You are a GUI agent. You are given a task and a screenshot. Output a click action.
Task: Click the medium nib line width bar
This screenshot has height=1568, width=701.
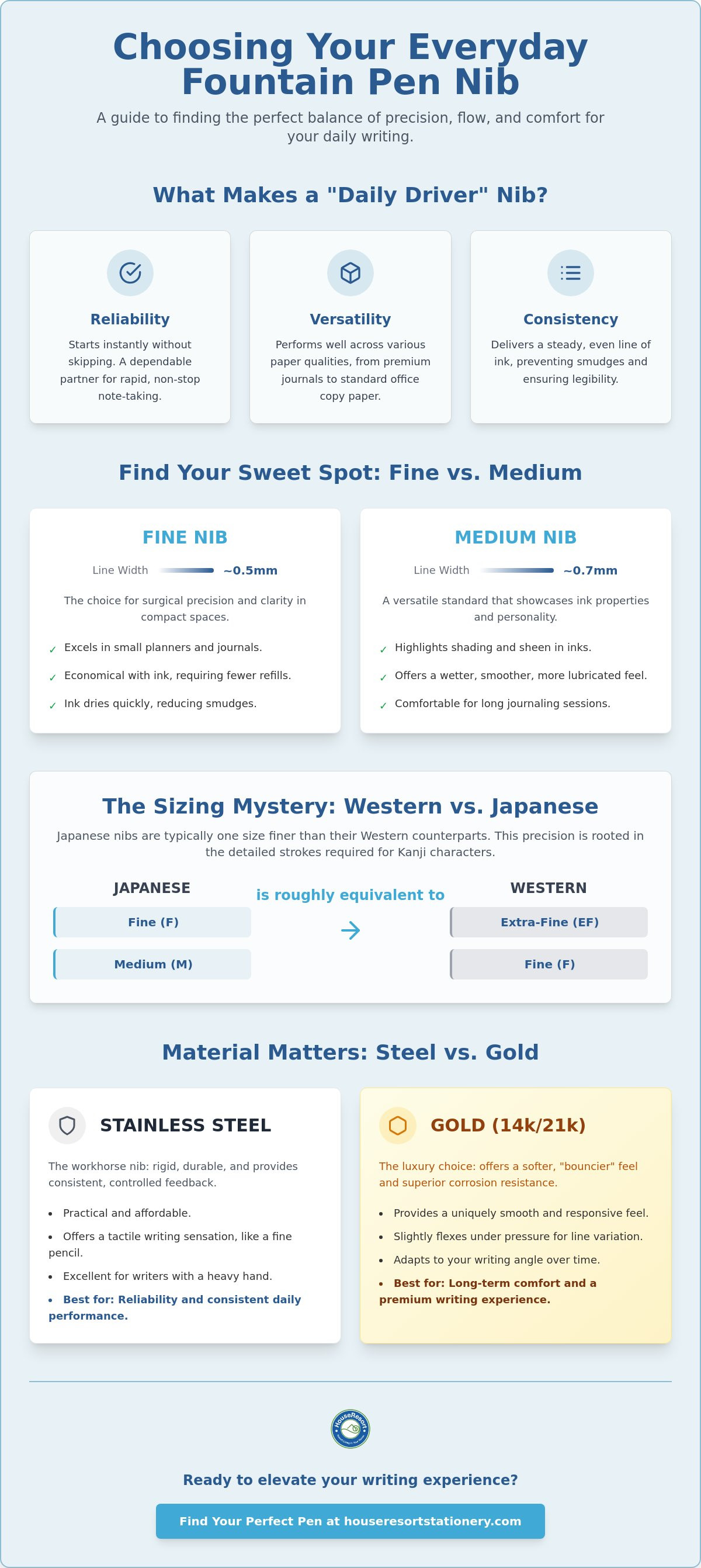516,570
